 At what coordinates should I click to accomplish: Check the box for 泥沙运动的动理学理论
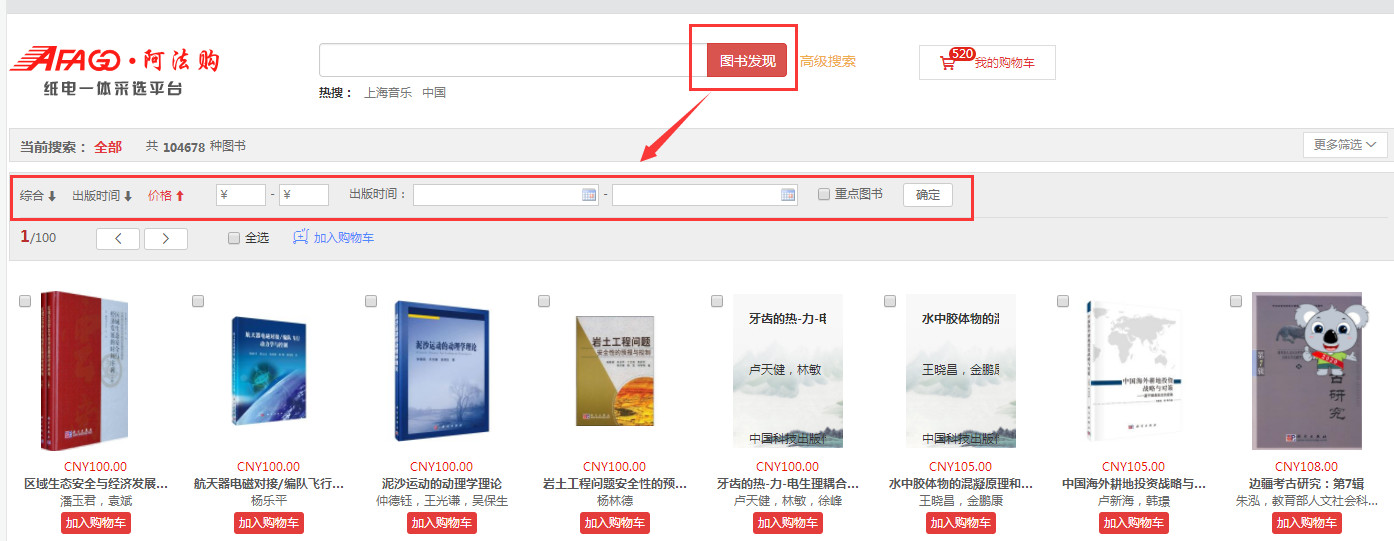tap(371, 301)
